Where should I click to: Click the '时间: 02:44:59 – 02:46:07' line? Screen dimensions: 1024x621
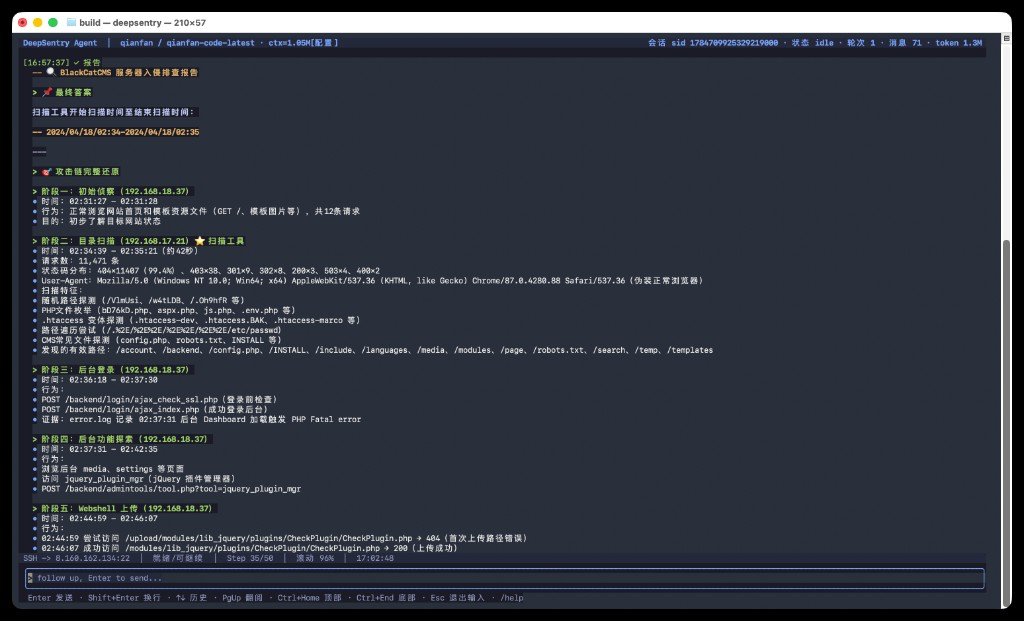click(99, 518)
